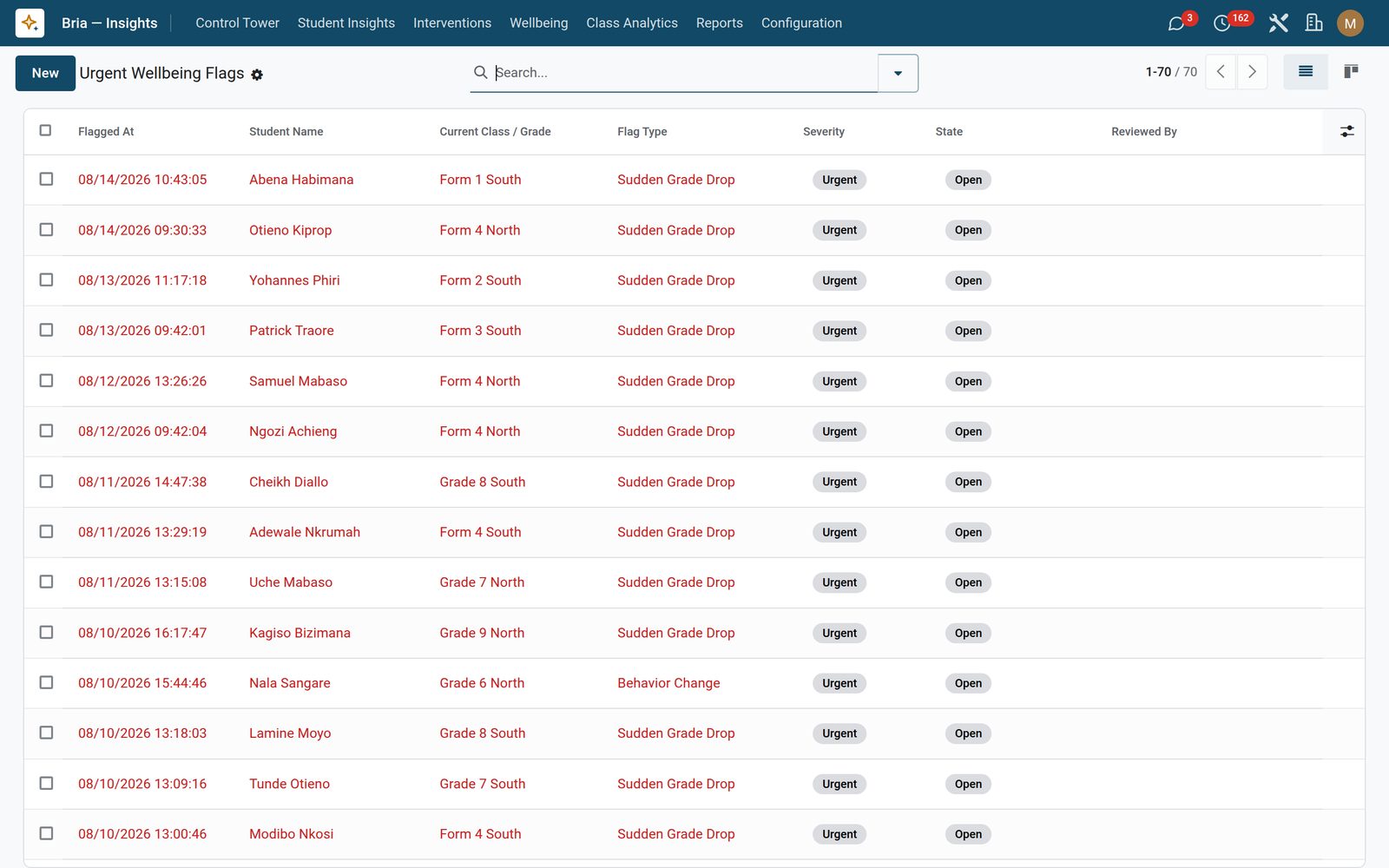This screenshot has height=868, width=1389.
Task: Select the checkbox for Nala Sangare row
Action: pyautogui.click(x=46, y=682)
